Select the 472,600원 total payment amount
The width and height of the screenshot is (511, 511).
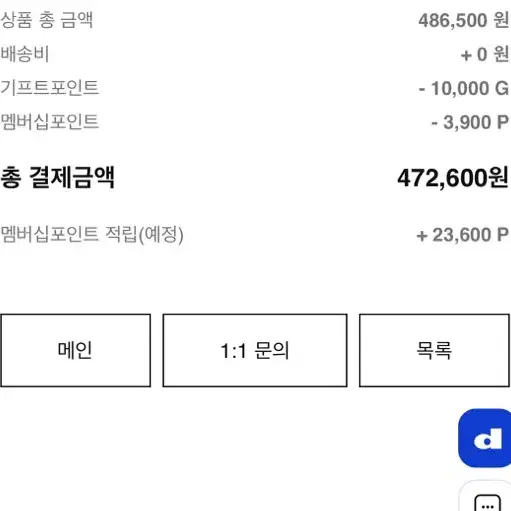[x=453, y=178]
